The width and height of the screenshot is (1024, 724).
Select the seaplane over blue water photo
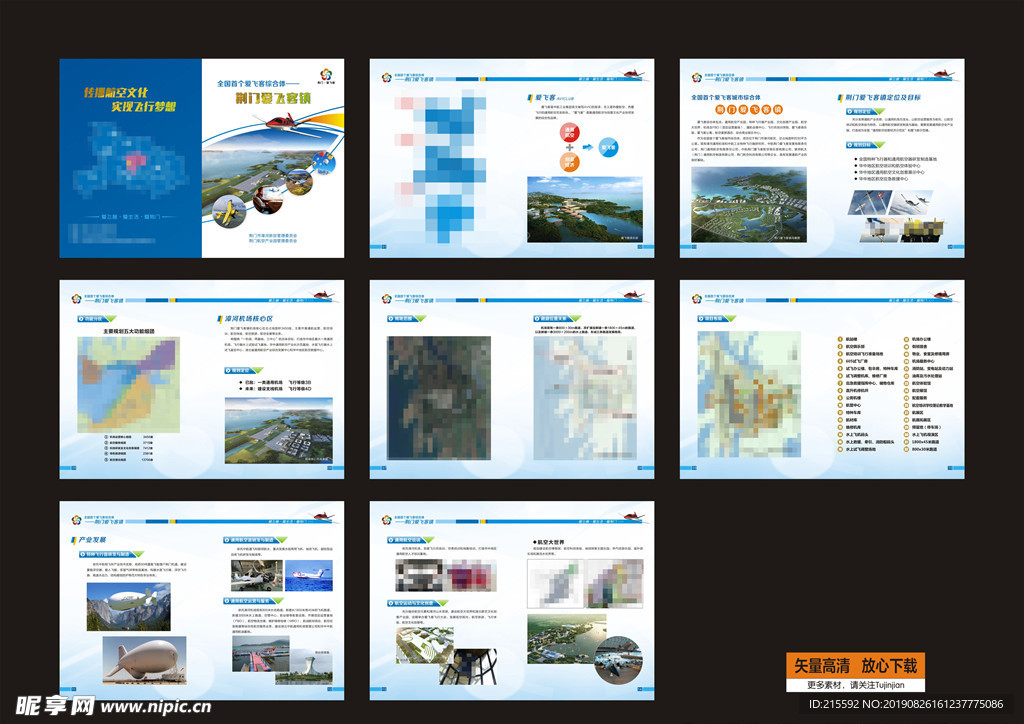tap(309, 575)
